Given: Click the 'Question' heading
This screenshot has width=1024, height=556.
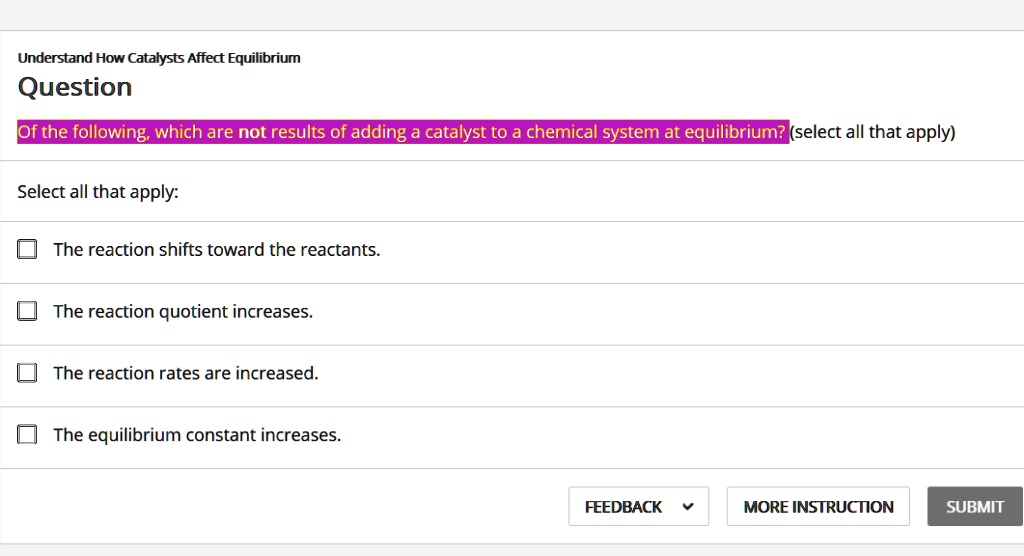Looking at the screenshot, I should (75, 87).
